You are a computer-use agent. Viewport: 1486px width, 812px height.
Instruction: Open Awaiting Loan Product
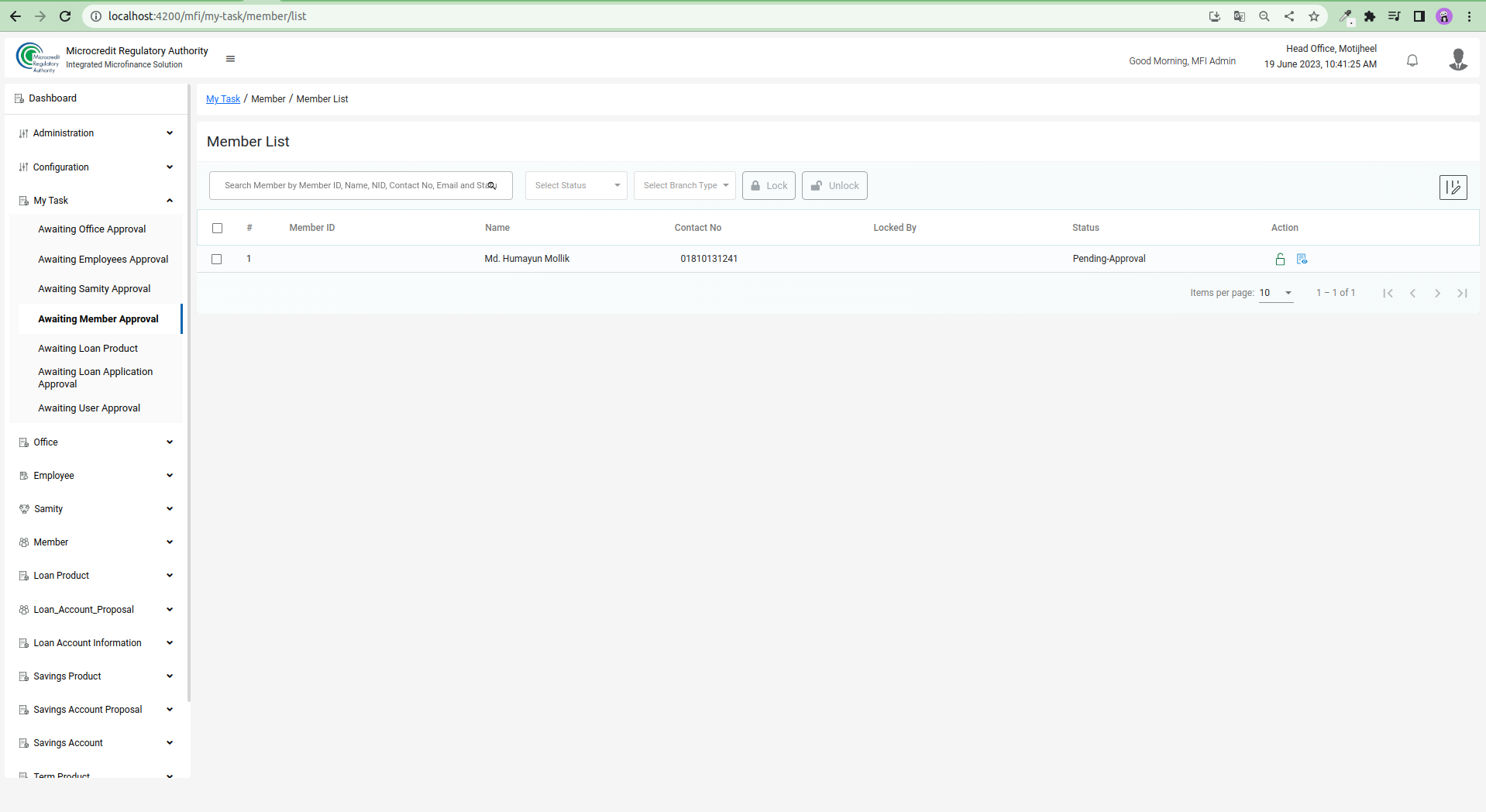pyautogui.click(x=88, y=349)
